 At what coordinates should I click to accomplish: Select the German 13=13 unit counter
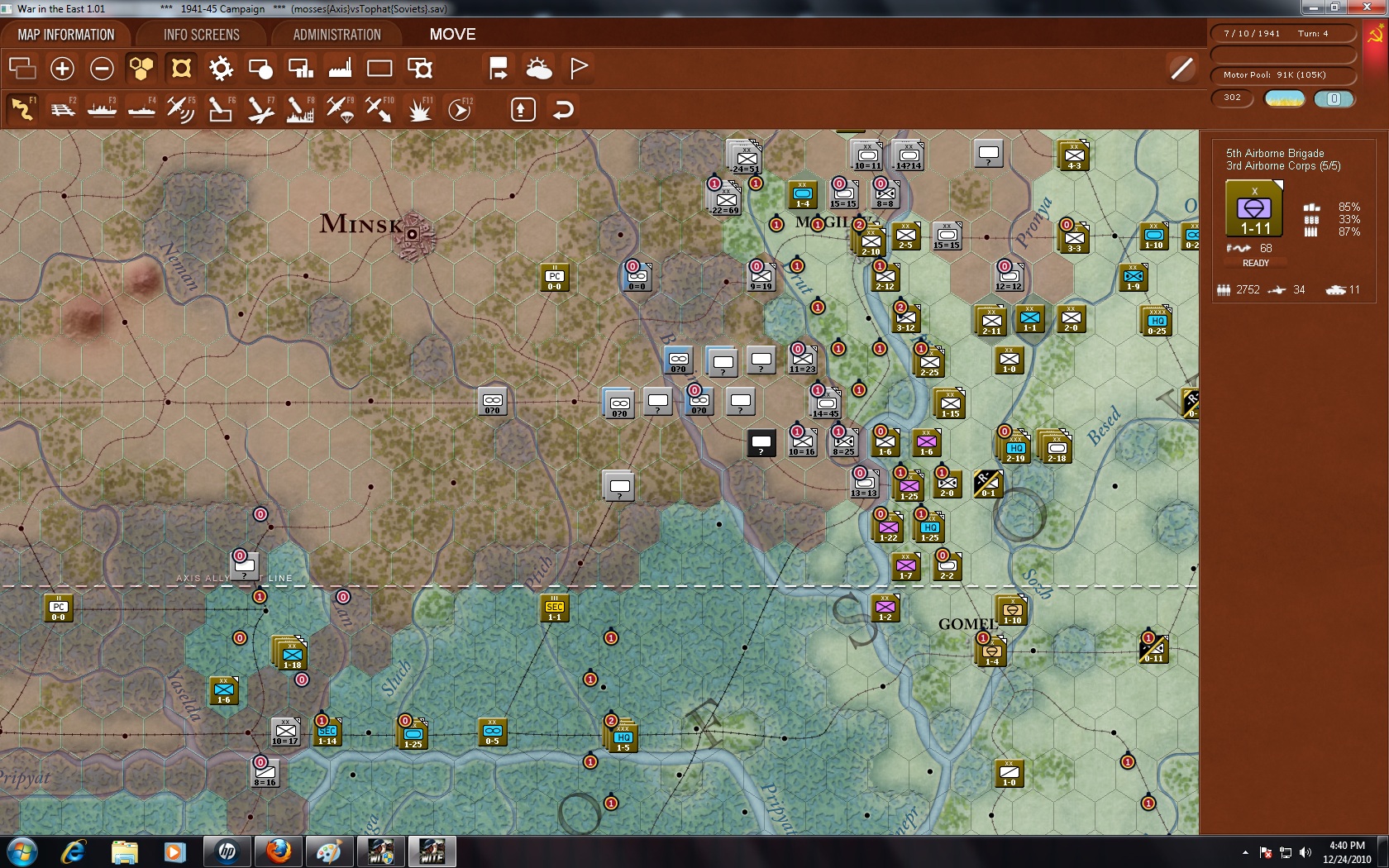pyautogui.click(x=864, y=484)
